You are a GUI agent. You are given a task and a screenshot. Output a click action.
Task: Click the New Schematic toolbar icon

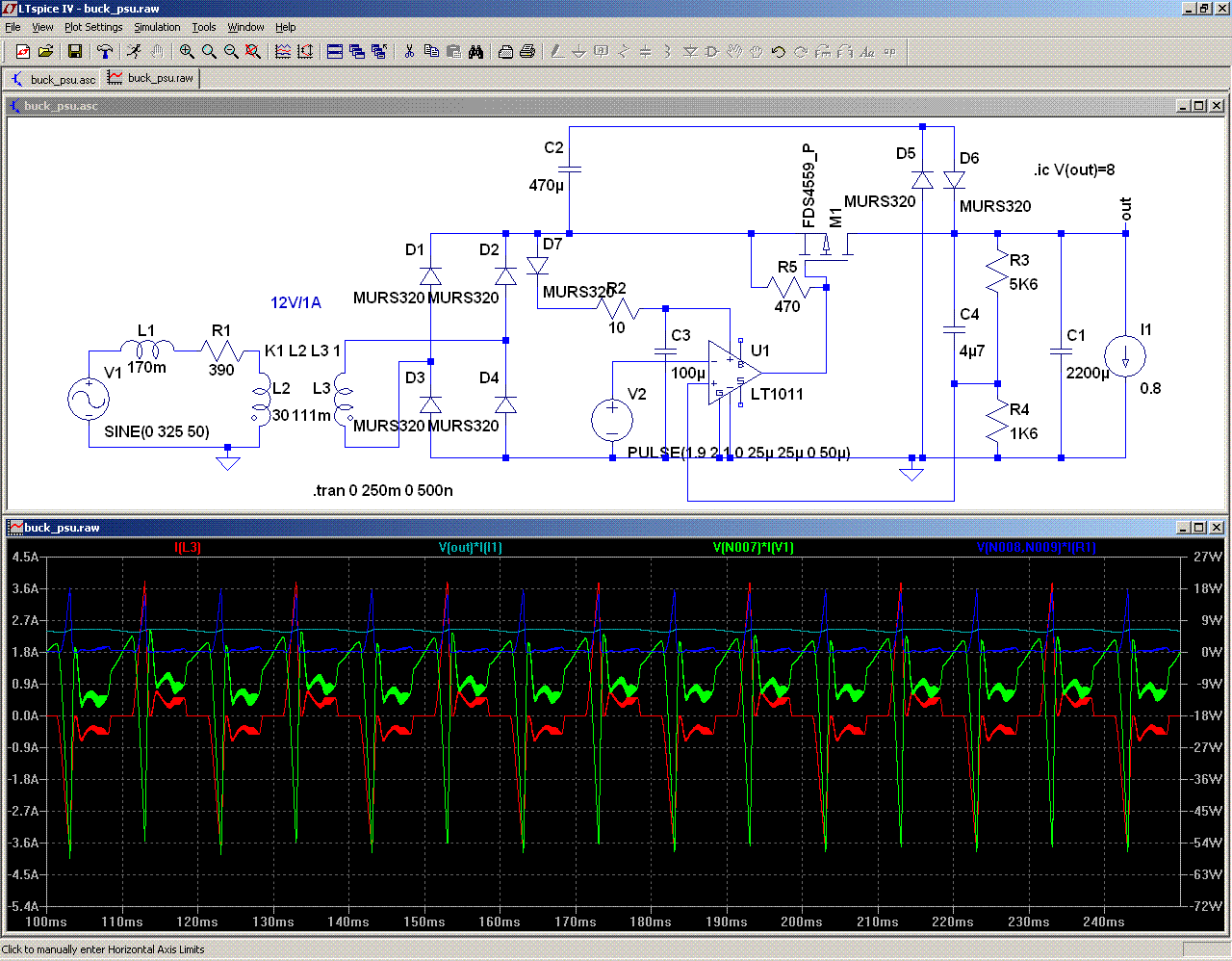[23, 52]
